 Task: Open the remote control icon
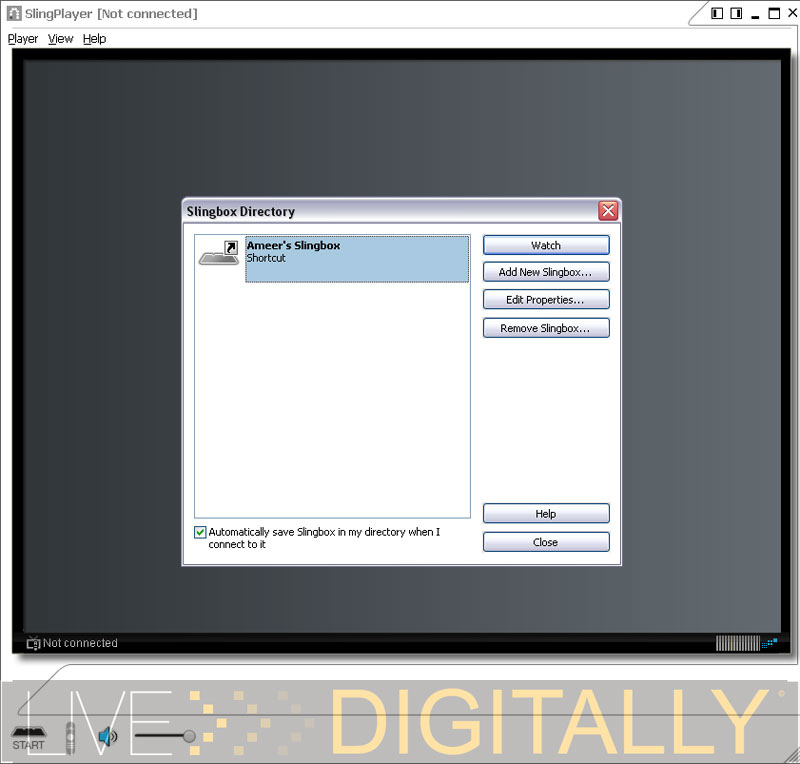coord(70,738)
